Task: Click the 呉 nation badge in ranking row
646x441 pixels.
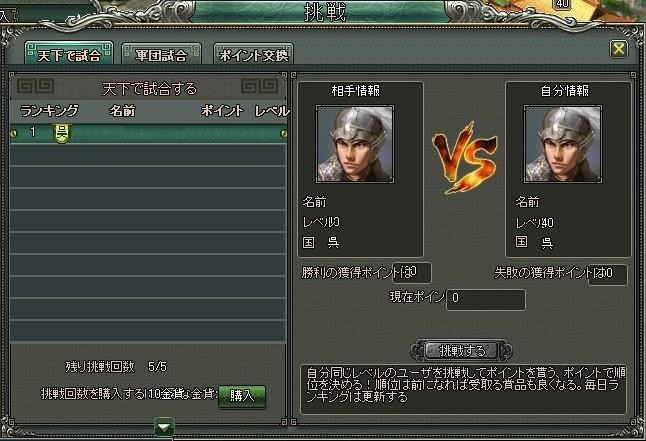Action: pyautogui.click(x=62, y=134)
